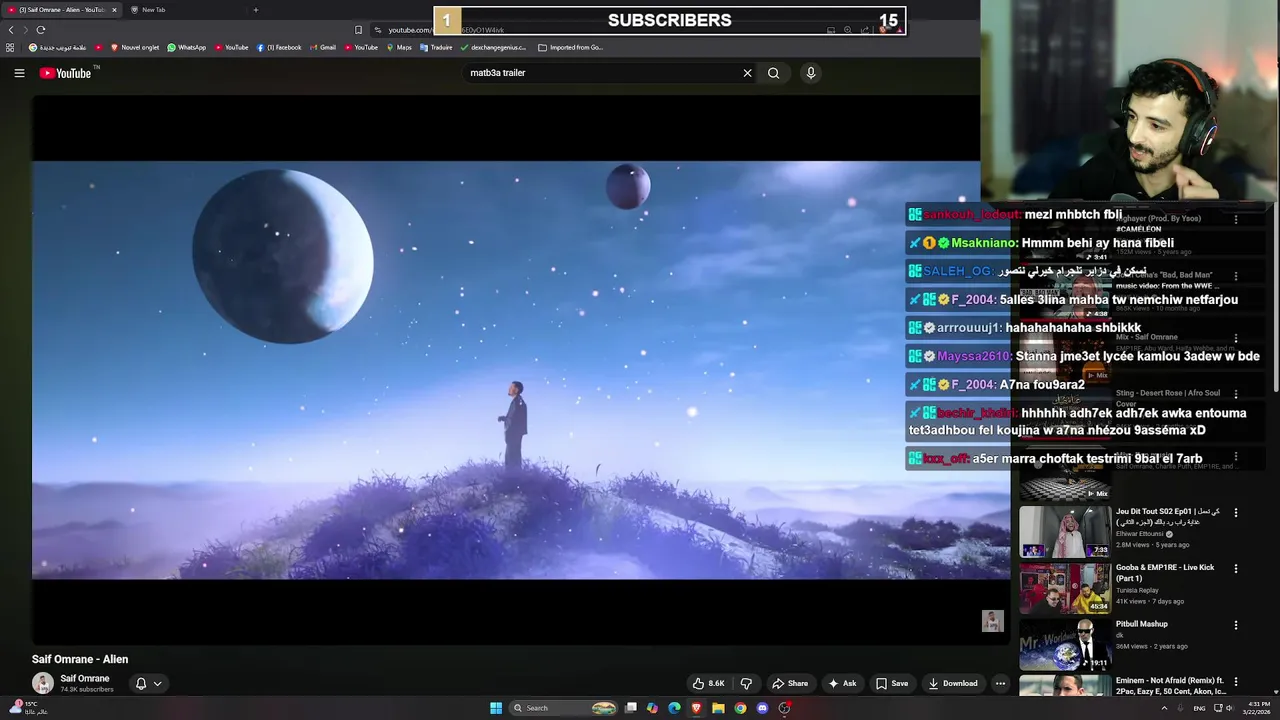Dislike the video
This screenshot has width=1280, height=720.
[x=746, y=684]
